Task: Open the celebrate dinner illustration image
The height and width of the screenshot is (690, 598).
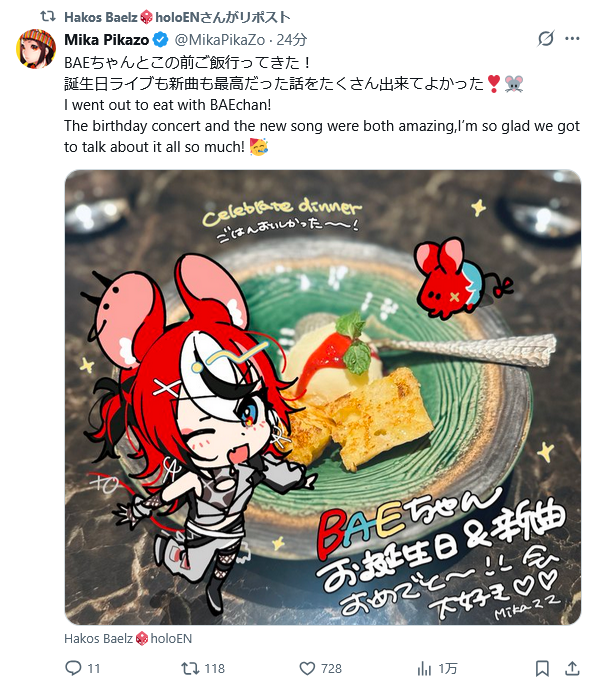Action: (323, 397)
